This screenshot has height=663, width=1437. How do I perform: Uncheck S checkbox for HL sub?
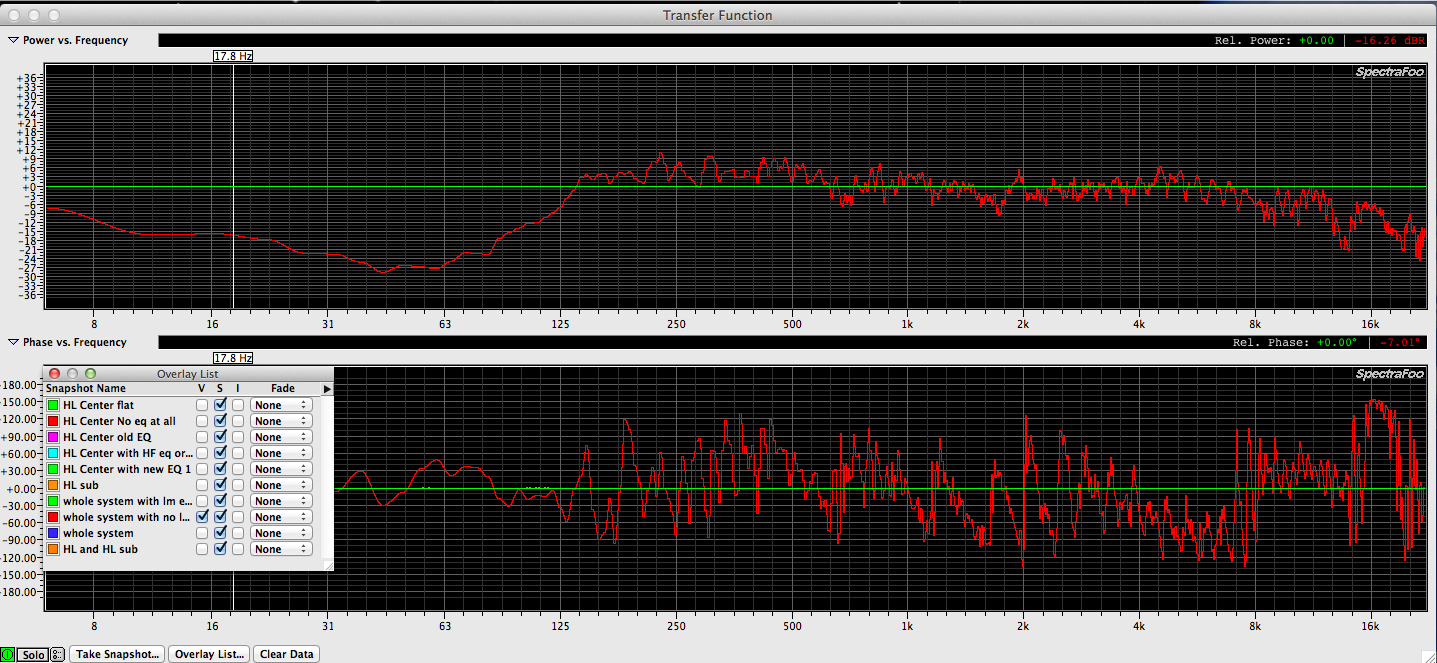220,485
